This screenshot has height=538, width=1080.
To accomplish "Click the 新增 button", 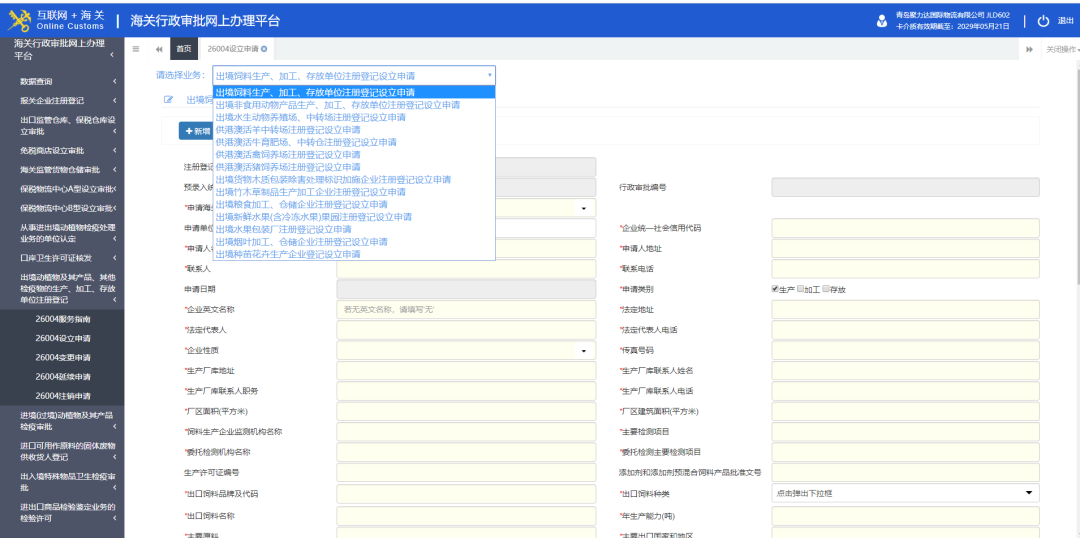I will coord(198,131).
